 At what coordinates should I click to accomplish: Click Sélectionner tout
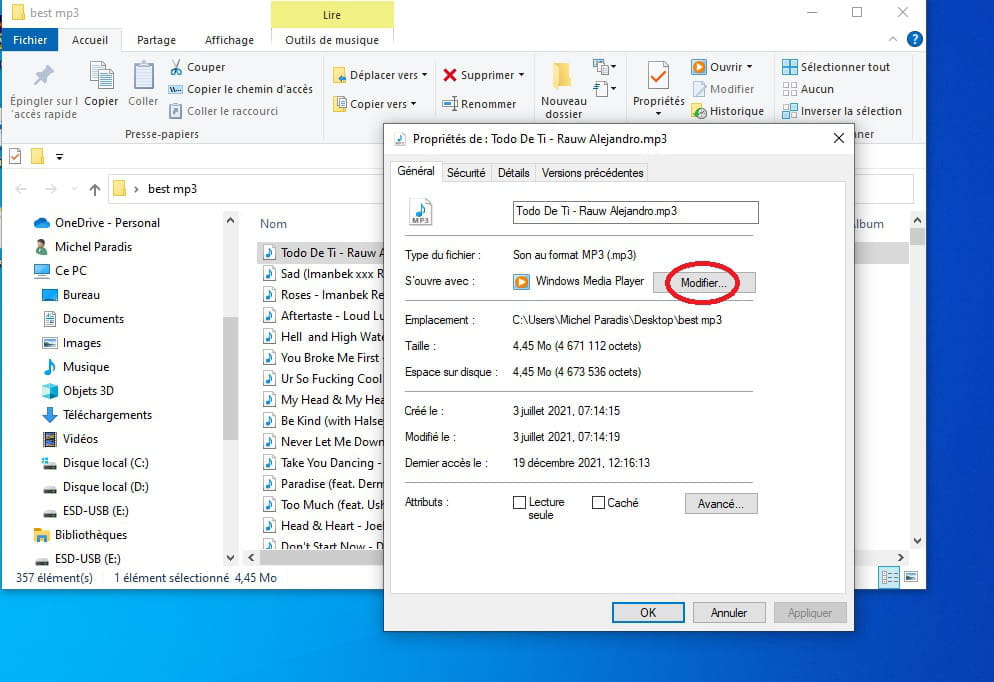click(x=836, y=67)
